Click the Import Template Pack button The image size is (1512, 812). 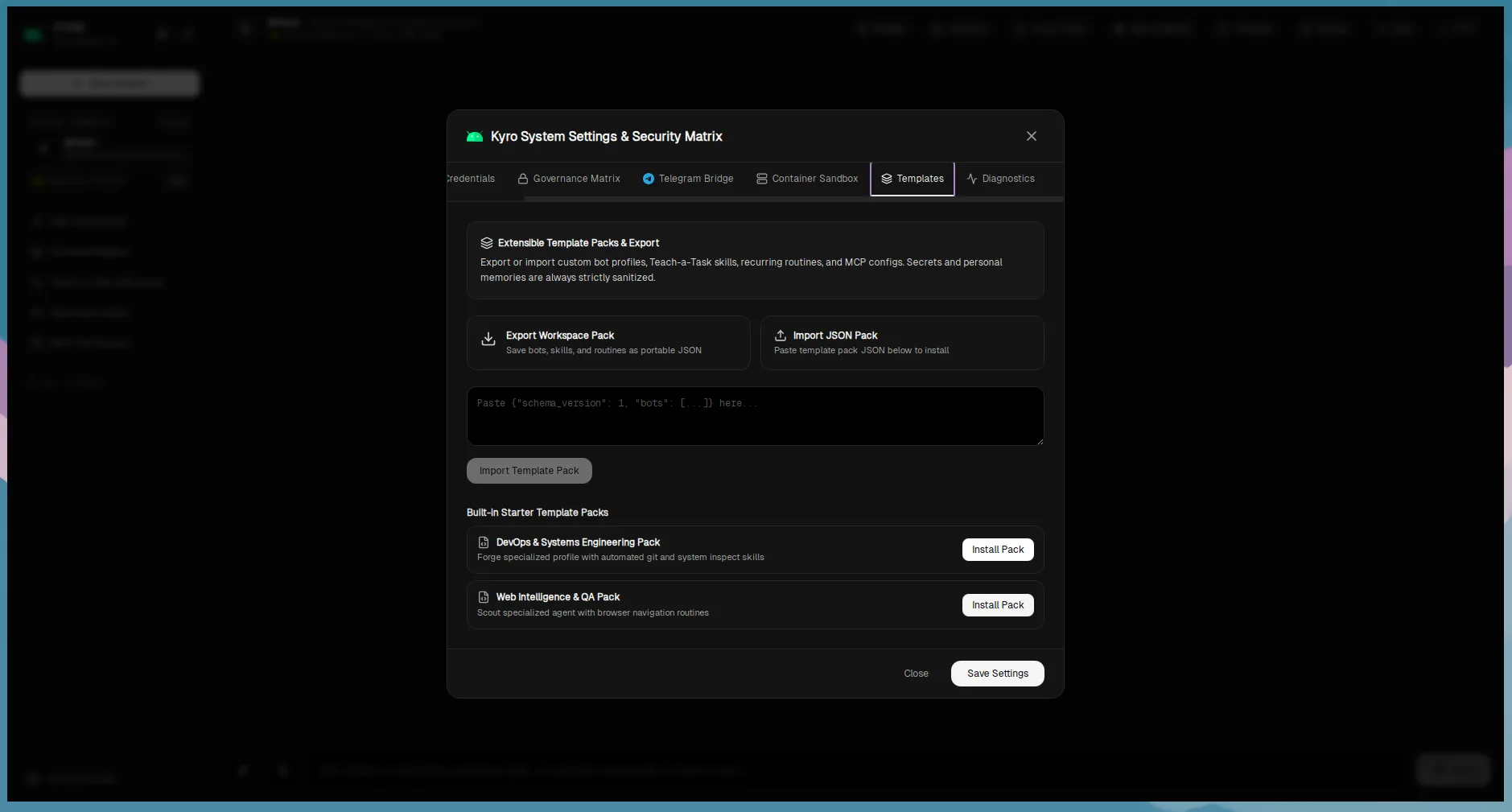[529, 471]
